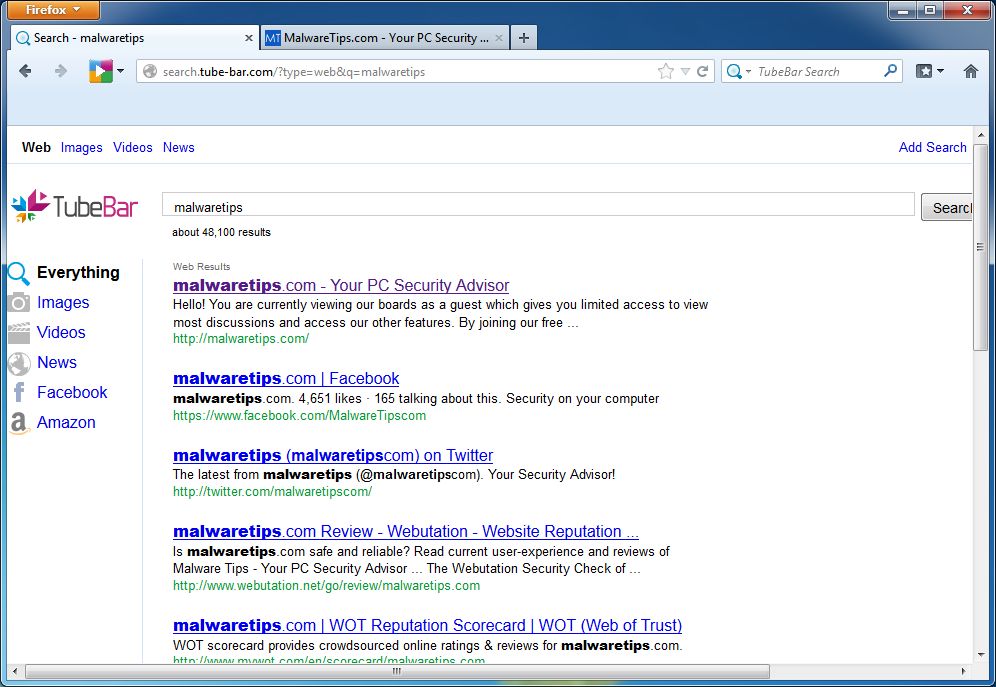Image resolution: width=996 pixels, height=687 pixels.
Task: Click the Add Search link
Action: pyautogui.click(x=932, y=147)
